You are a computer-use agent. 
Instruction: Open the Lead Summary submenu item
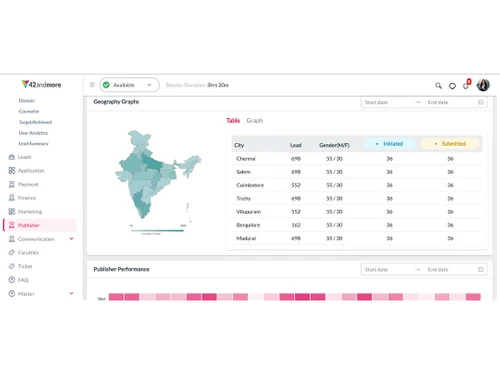pos(34,144)
